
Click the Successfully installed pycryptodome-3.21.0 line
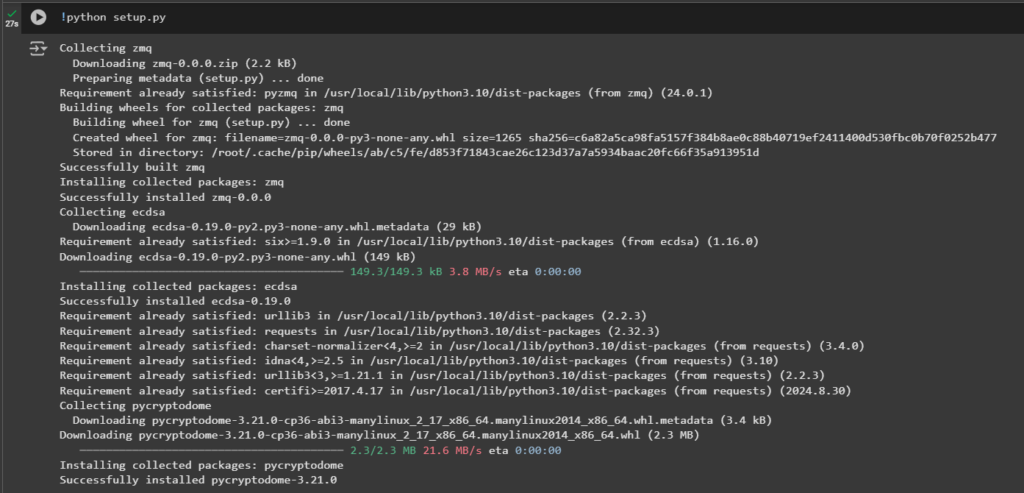click(198, 481)
